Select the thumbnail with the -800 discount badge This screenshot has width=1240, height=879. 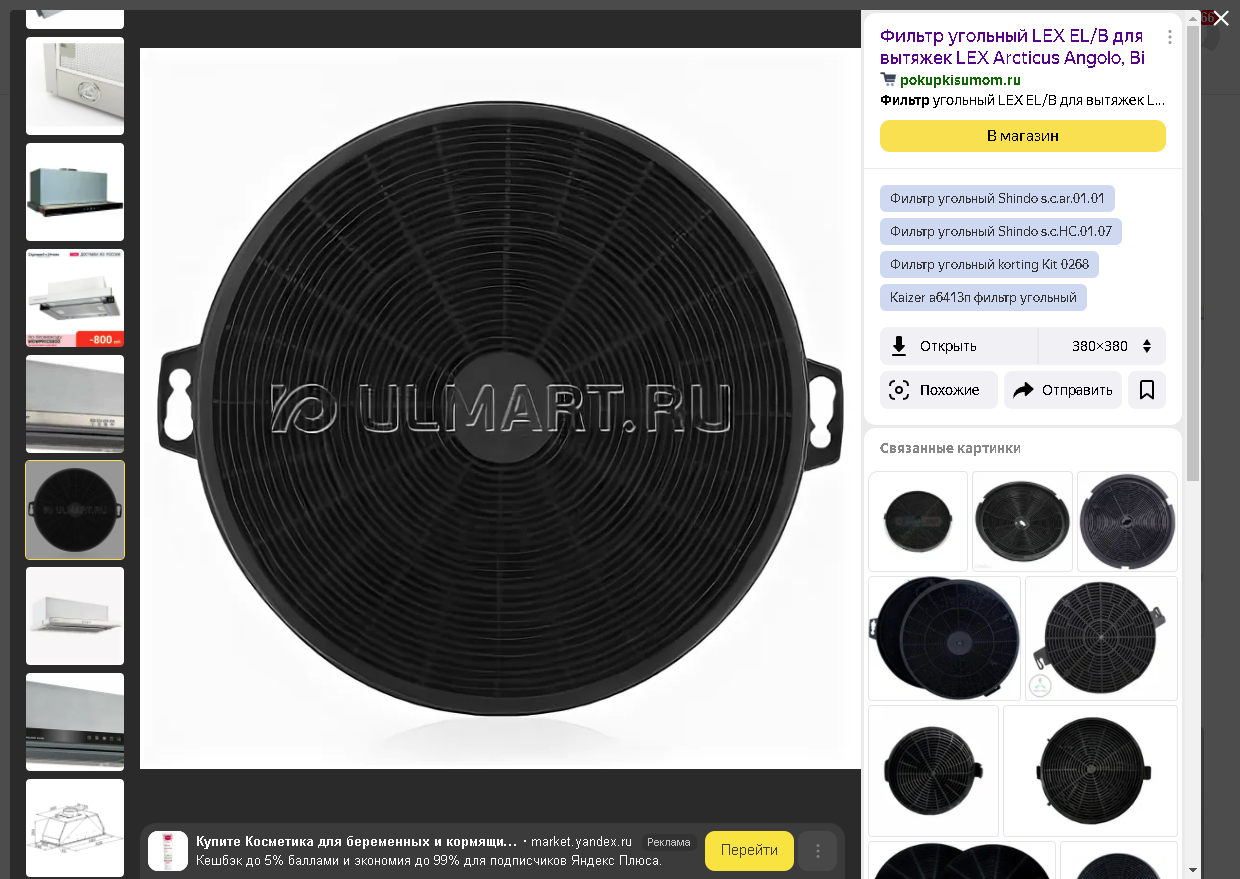[75, 298]
